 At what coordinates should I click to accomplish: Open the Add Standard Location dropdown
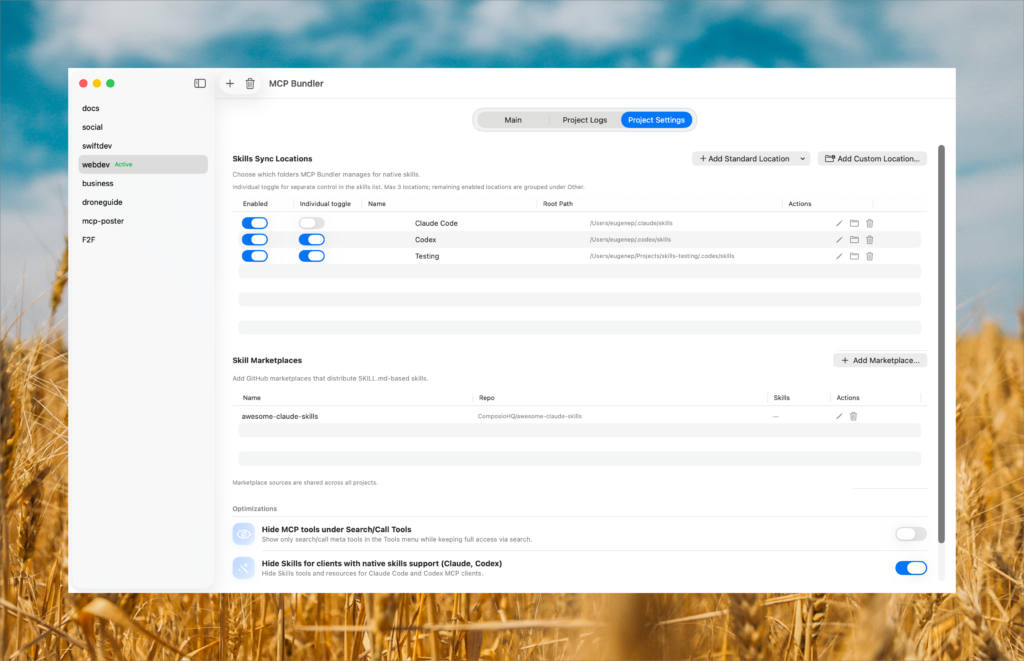point(750,159)
